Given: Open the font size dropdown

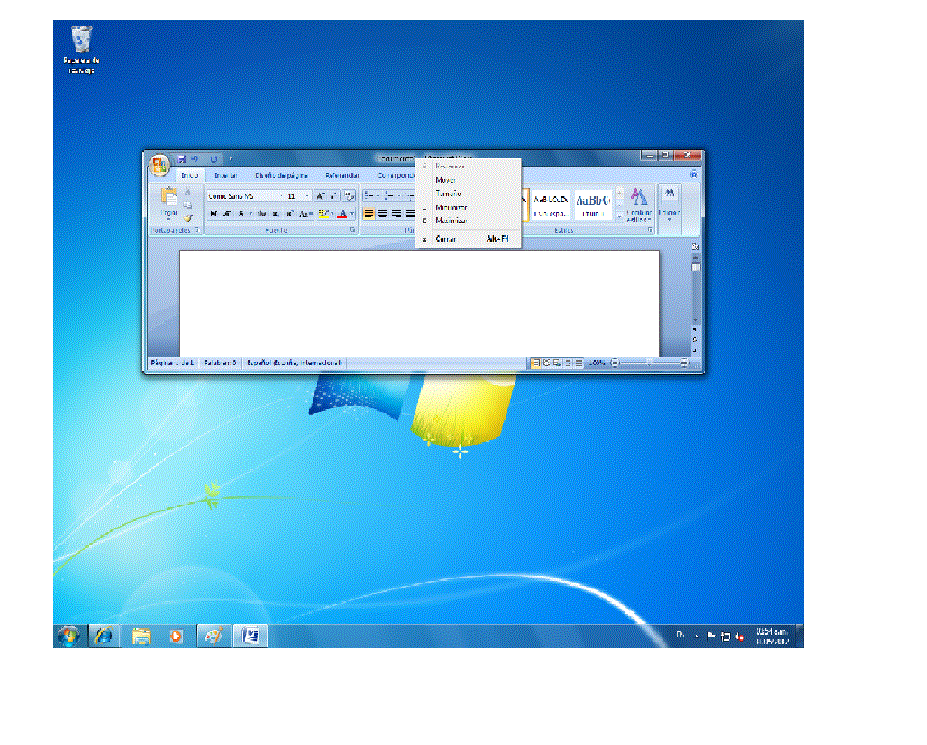Looking at the screenshot, I should pos(308,196).
